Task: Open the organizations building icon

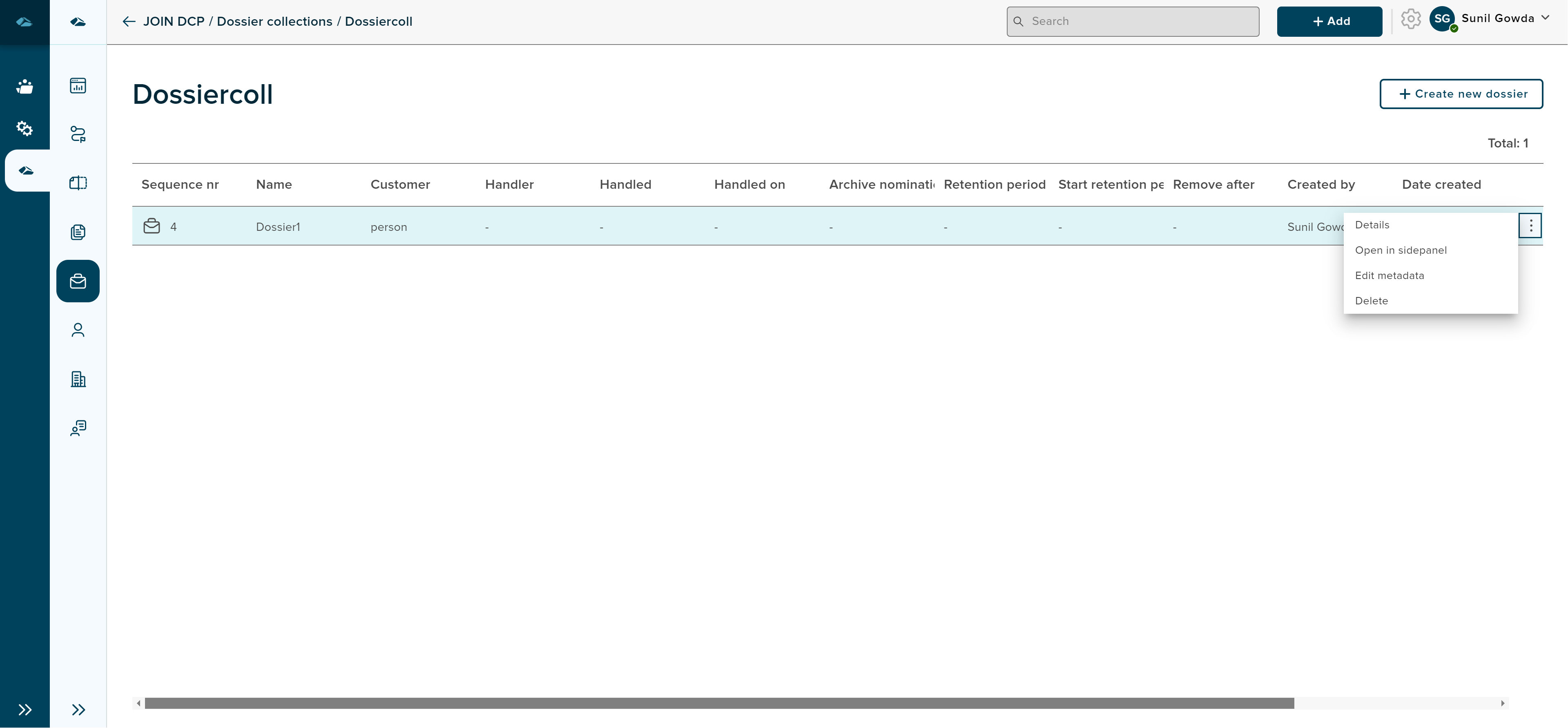Action: point(78,379)
